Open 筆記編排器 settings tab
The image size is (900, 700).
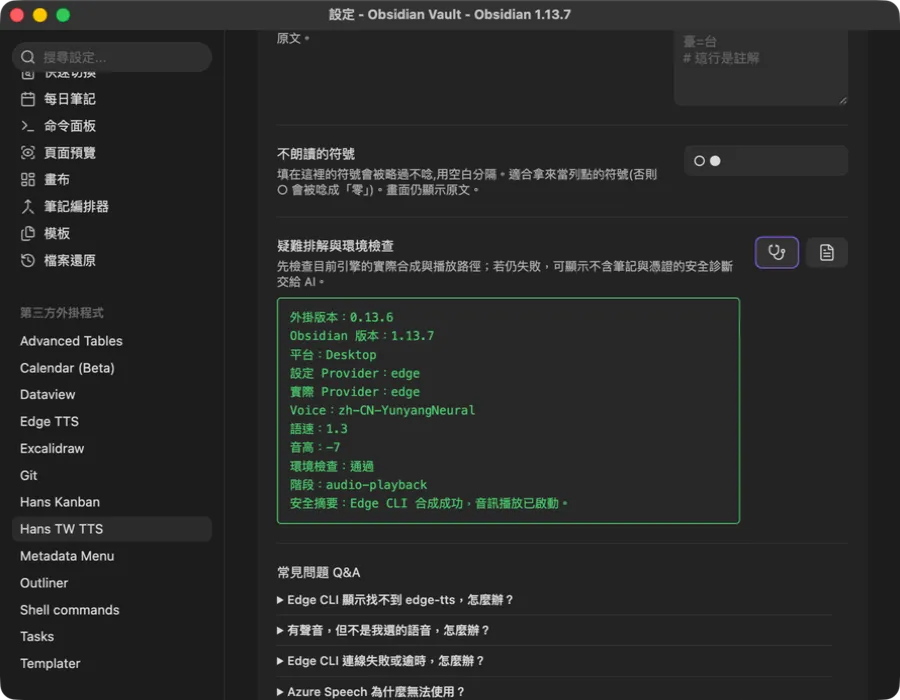(112, 207)
